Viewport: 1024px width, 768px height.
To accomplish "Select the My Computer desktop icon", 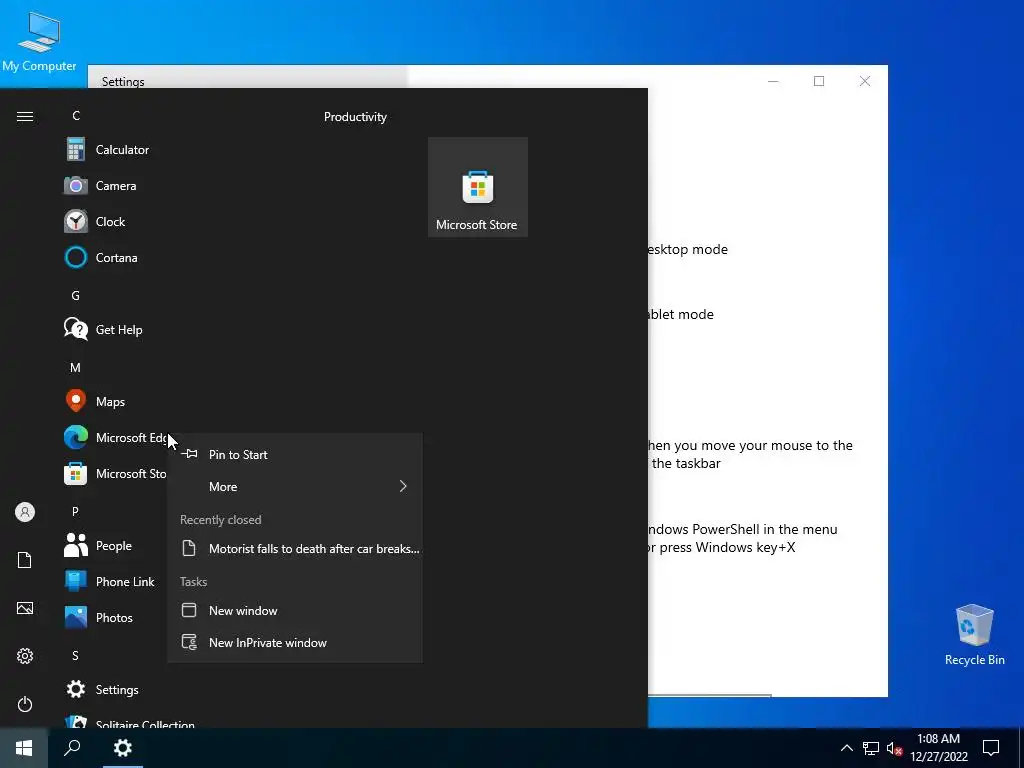I will coord(39,41).
